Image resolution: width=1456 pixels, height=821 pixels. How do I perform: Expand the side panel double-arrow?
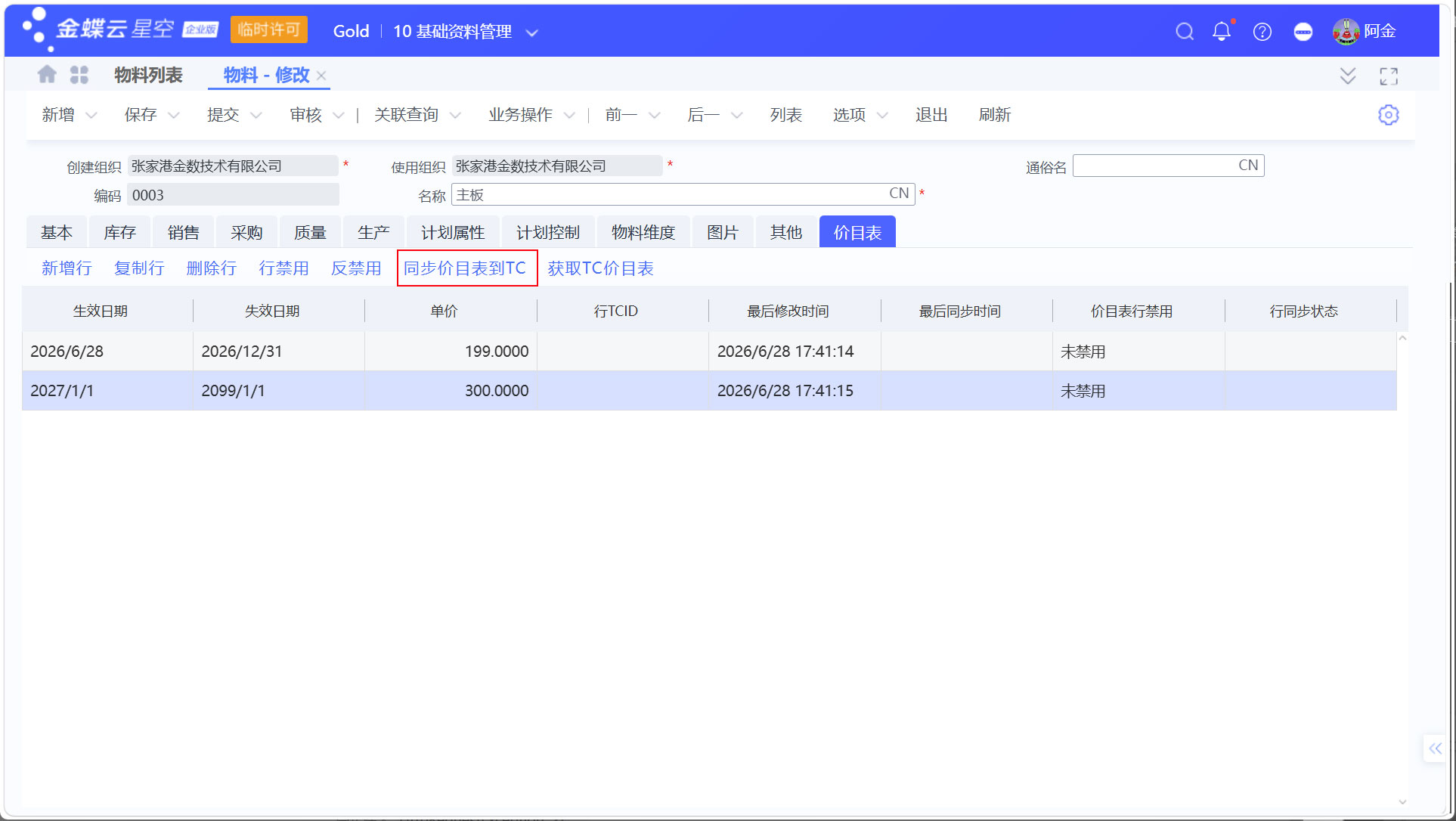pos(1435,748)
